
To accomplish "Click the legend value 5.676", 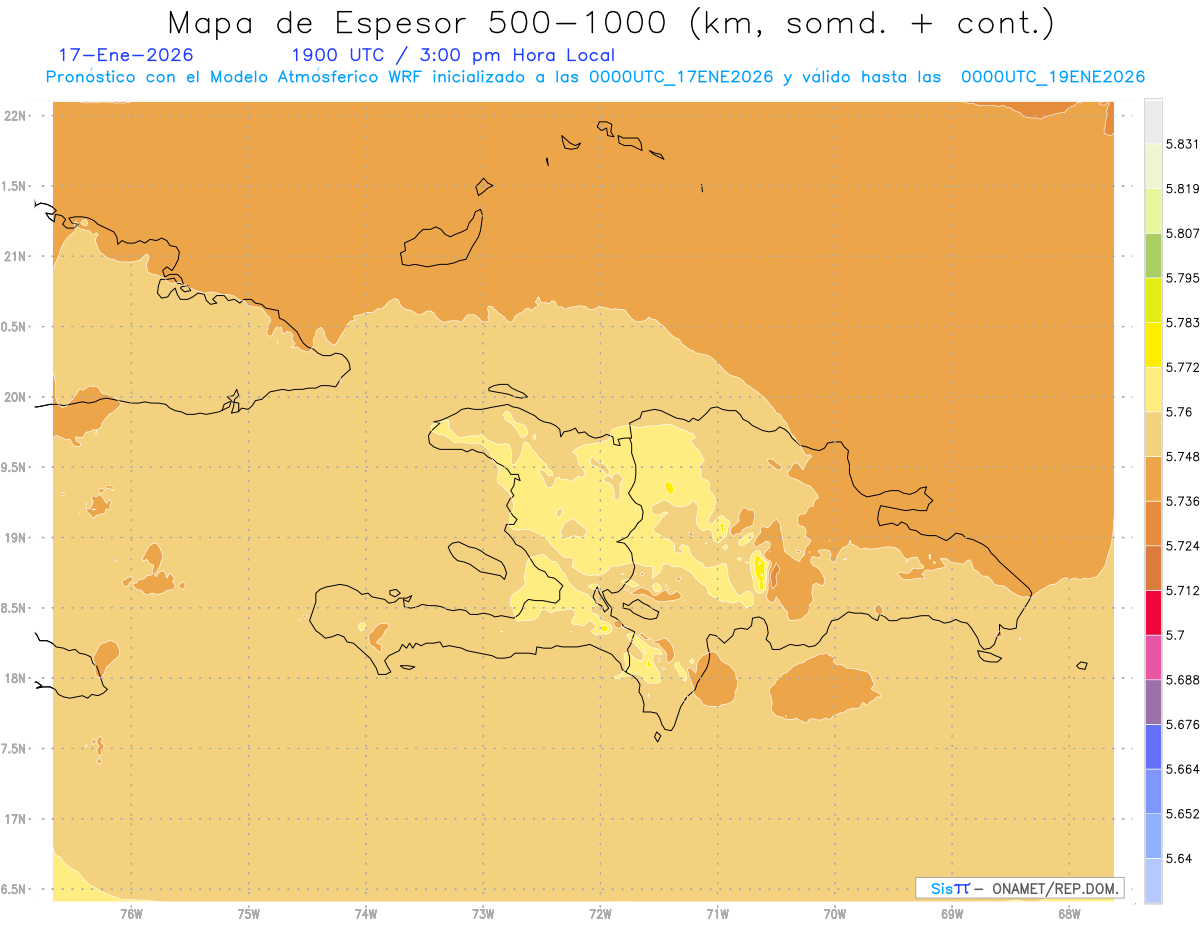I will coord(1182,724).
